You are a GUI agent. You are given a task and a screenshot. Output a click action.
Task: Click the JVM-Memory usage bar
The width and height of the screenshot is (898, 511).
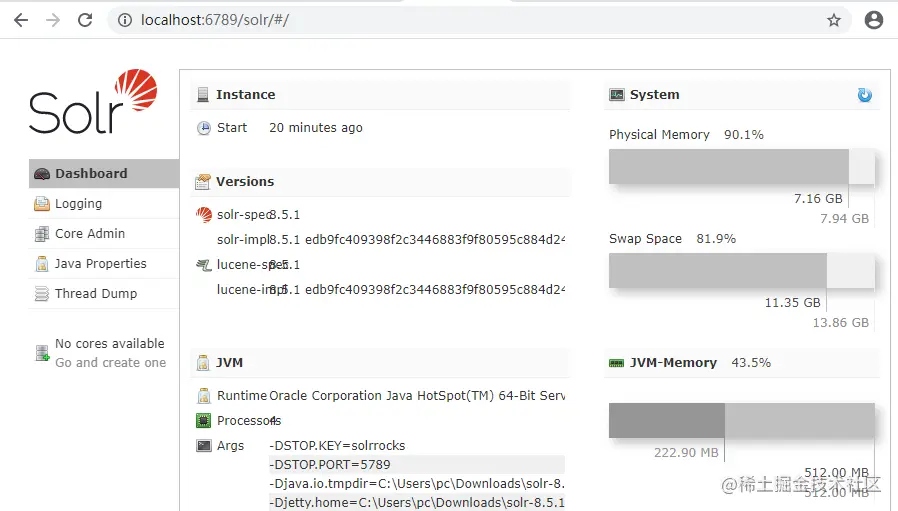pos(742,420)
